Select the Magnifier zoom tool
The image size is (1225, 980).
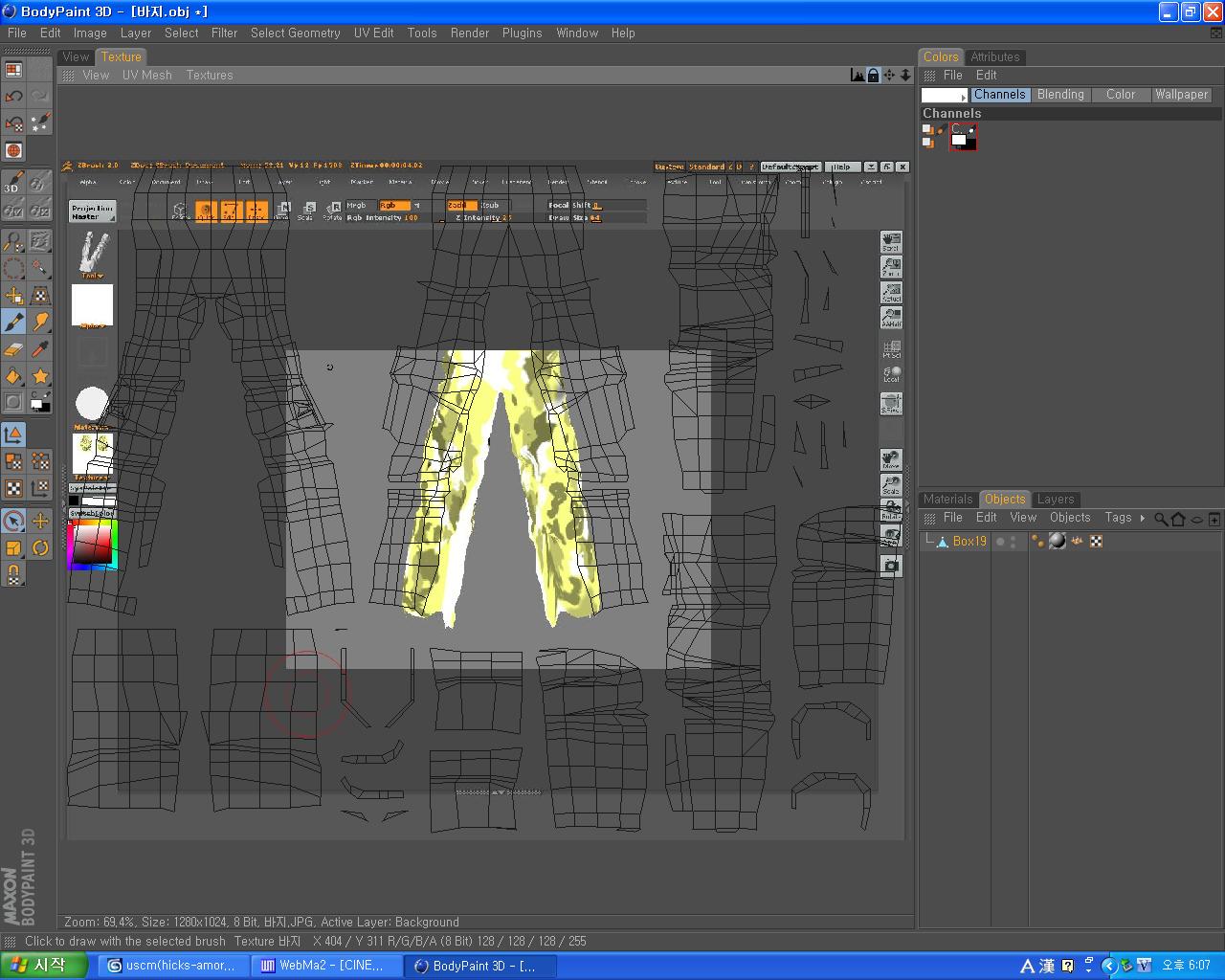coord(13,240)
